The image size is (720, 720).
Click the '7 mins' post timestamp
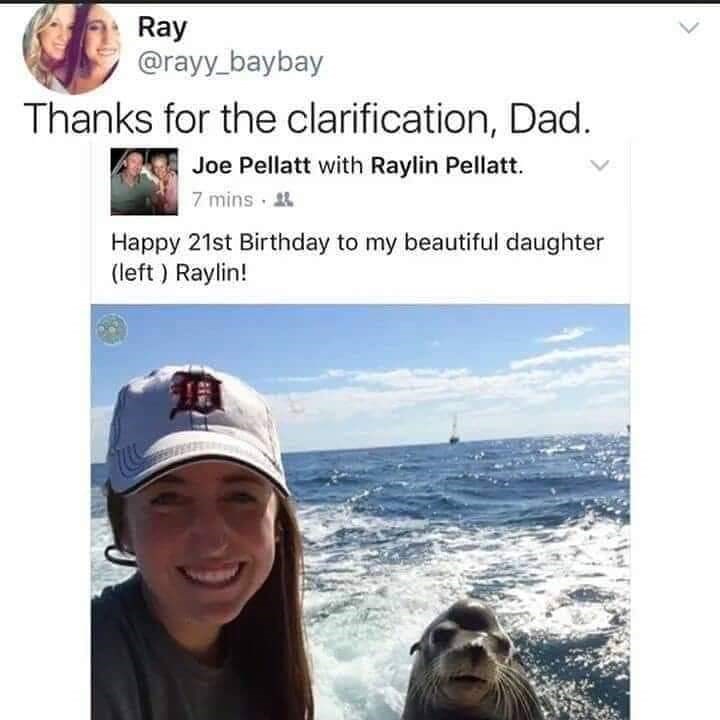click(223, 200)
